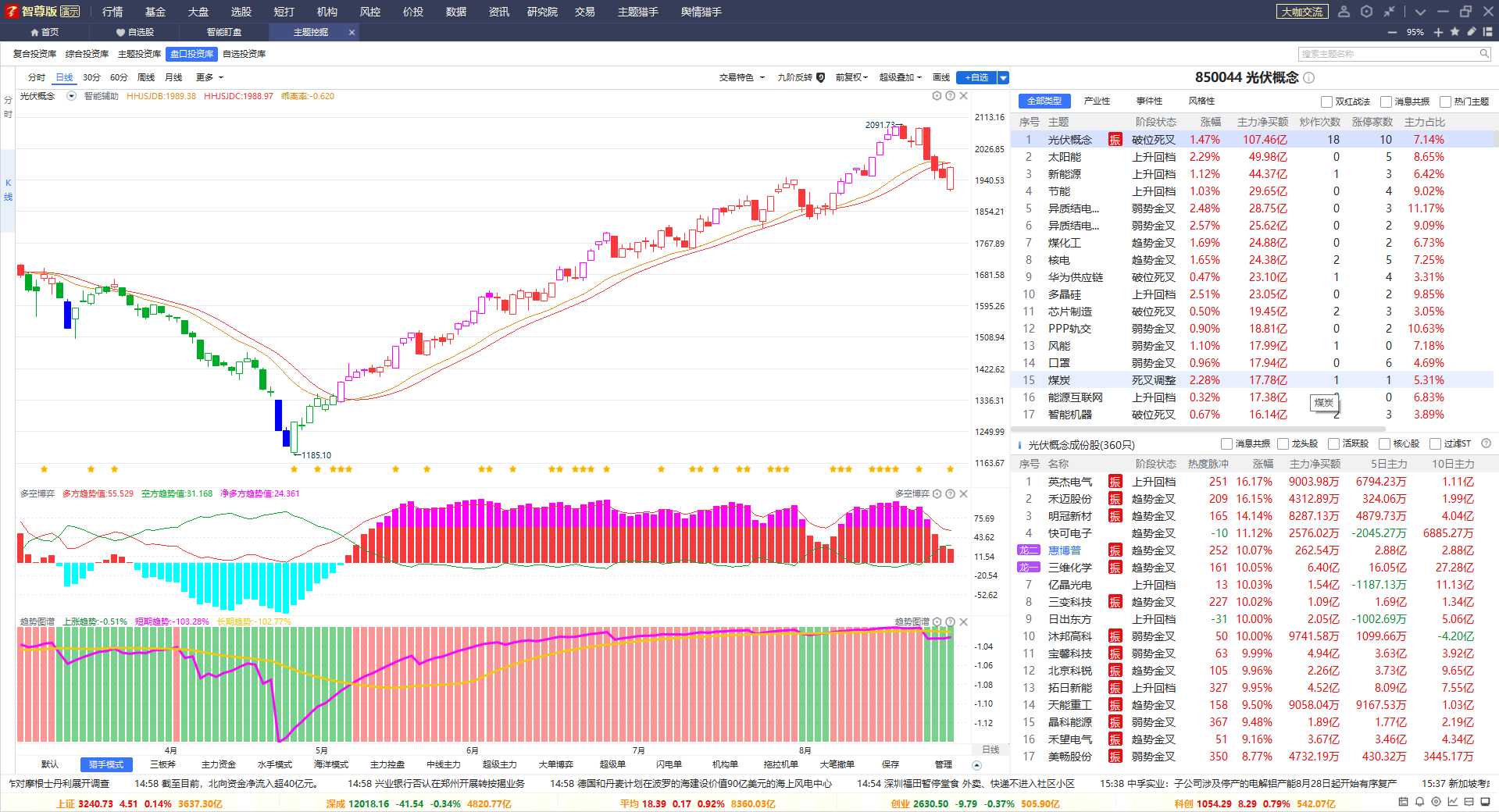Click the 大咖交流 button
Screen dimensions: 1499x812
[1302, 11]
